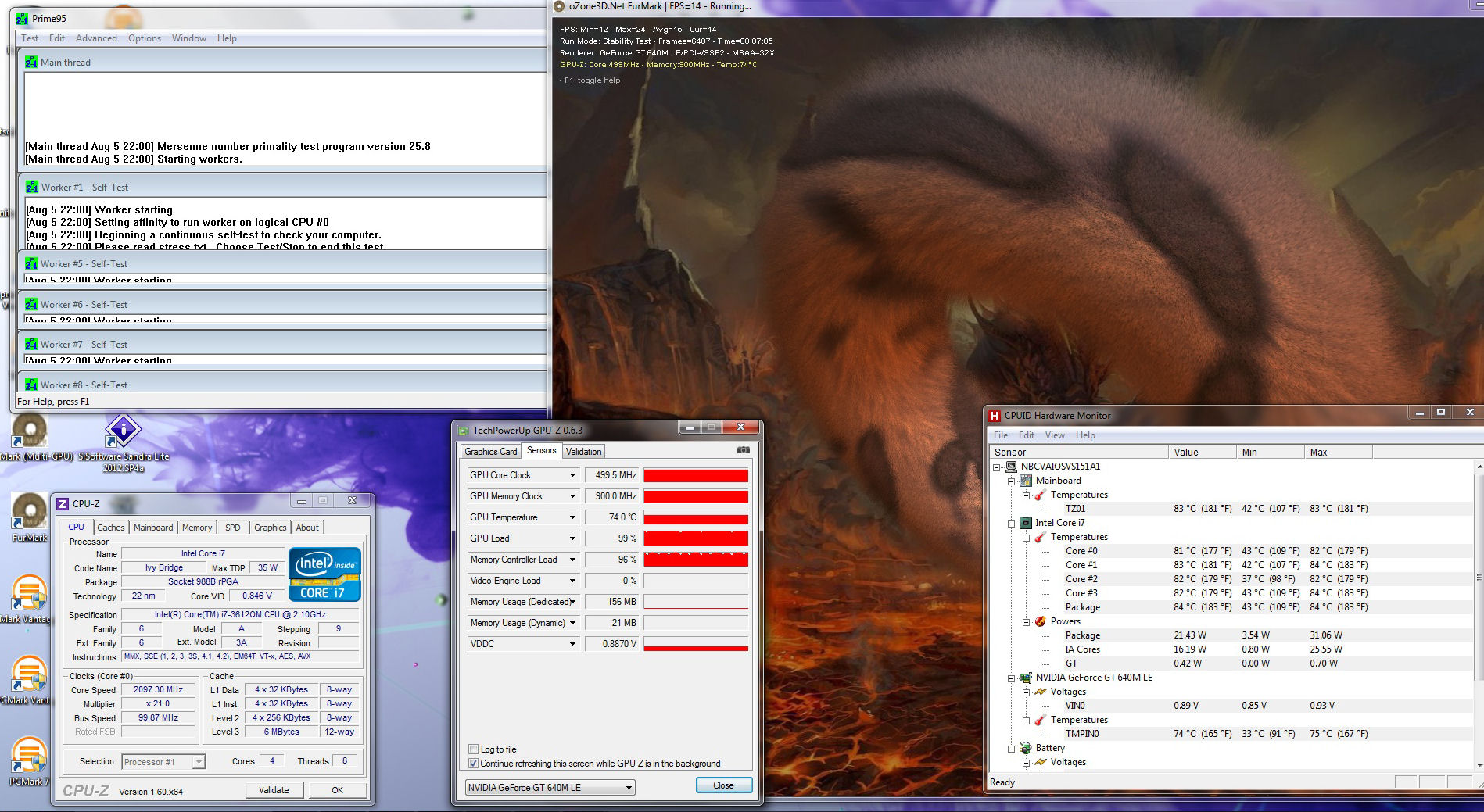Click the Worker #8 Self-Test window icon

coord(31,385)
